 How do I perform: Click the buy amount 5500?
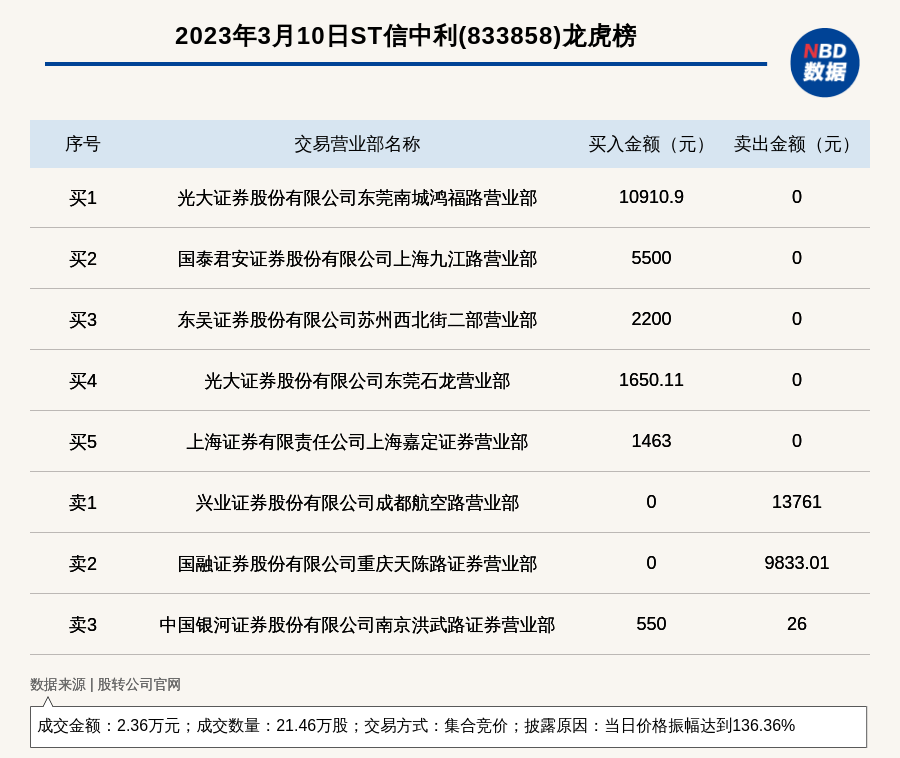coord(651,258)
